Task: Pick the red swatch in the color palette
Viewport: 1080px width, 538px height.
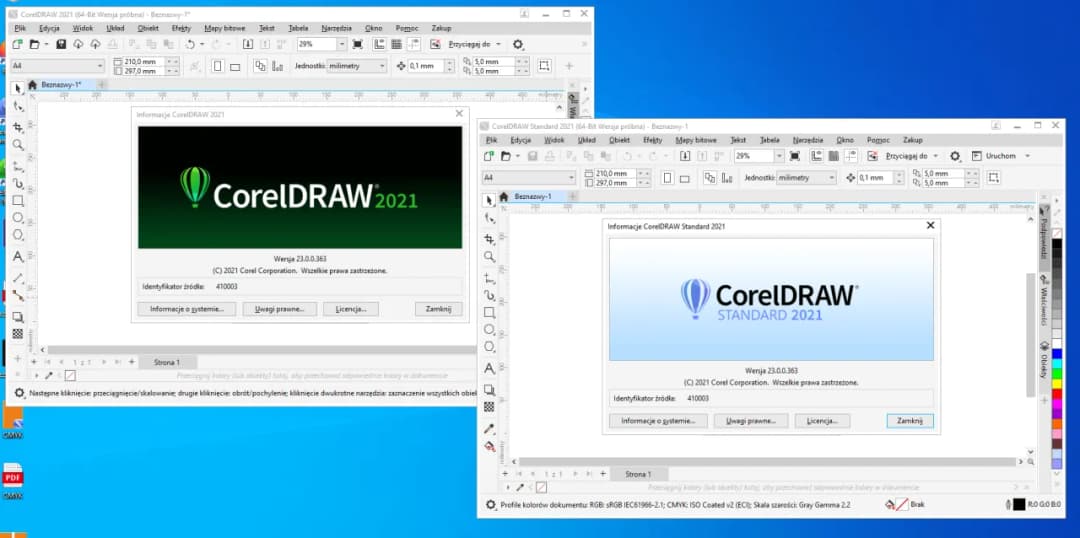Action: tap(1057, 393)
